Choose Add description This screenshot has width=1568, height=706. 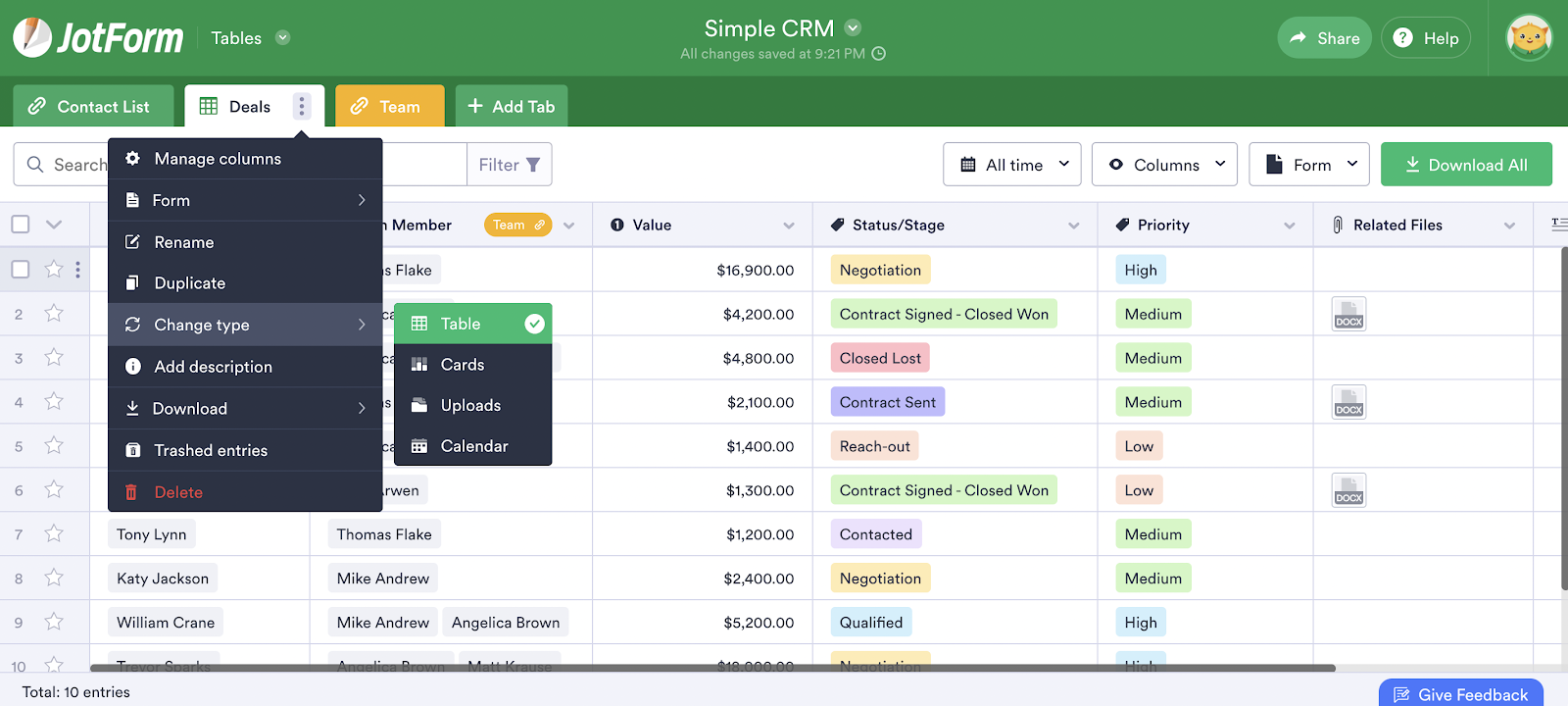(245, 367)
